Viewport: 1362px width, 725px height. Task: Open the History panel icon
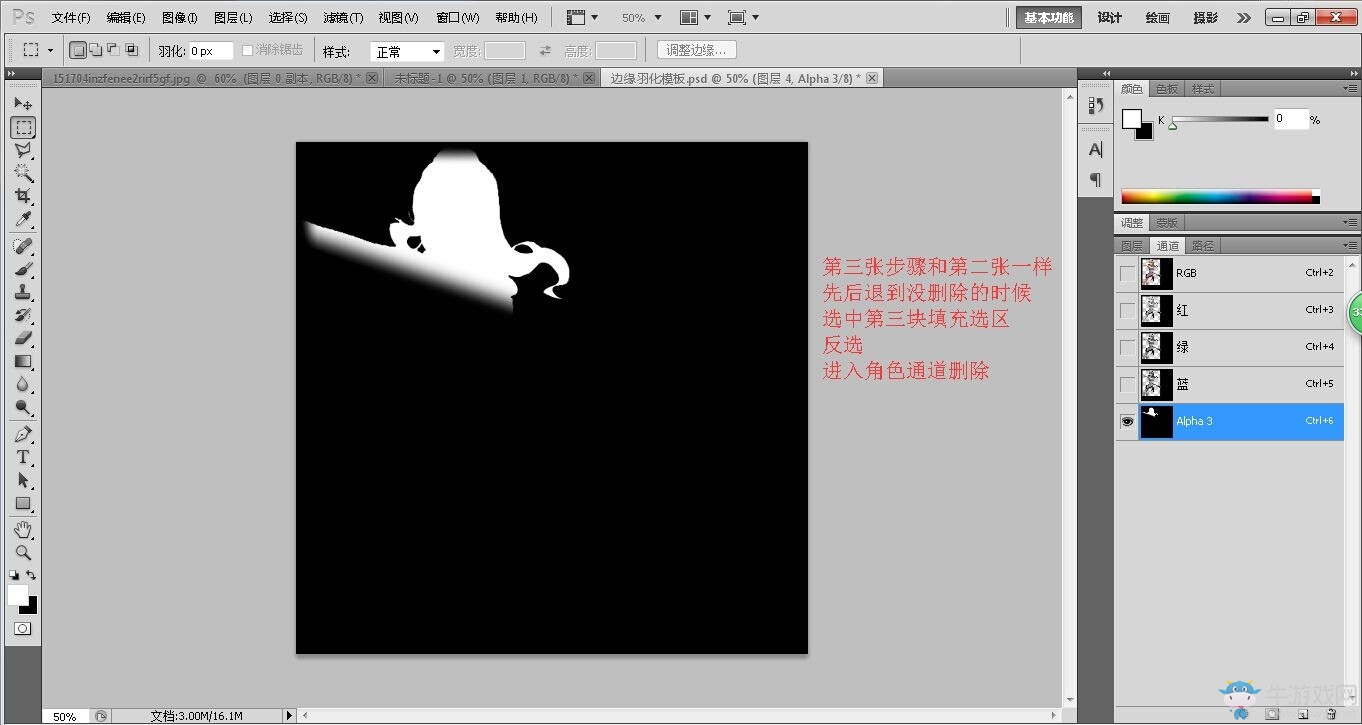click(x=1095, y=105)
